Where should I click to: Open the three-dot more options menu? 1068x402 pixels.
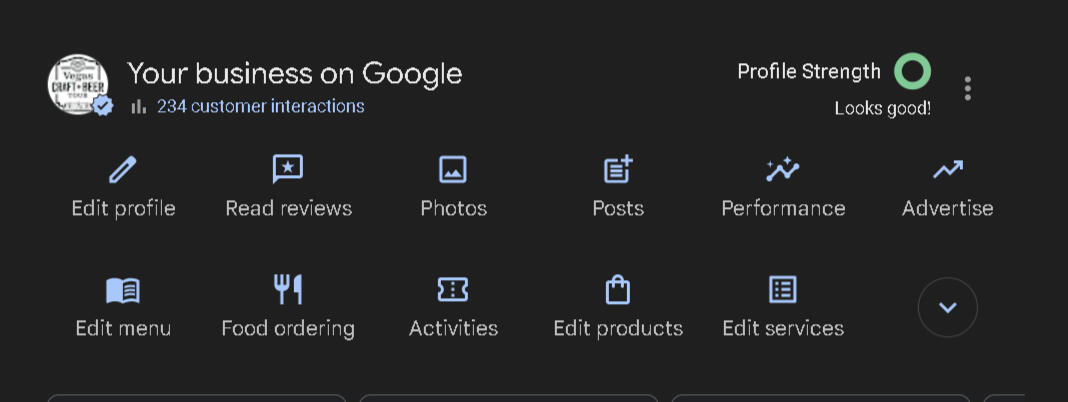[x=967, y=88]
